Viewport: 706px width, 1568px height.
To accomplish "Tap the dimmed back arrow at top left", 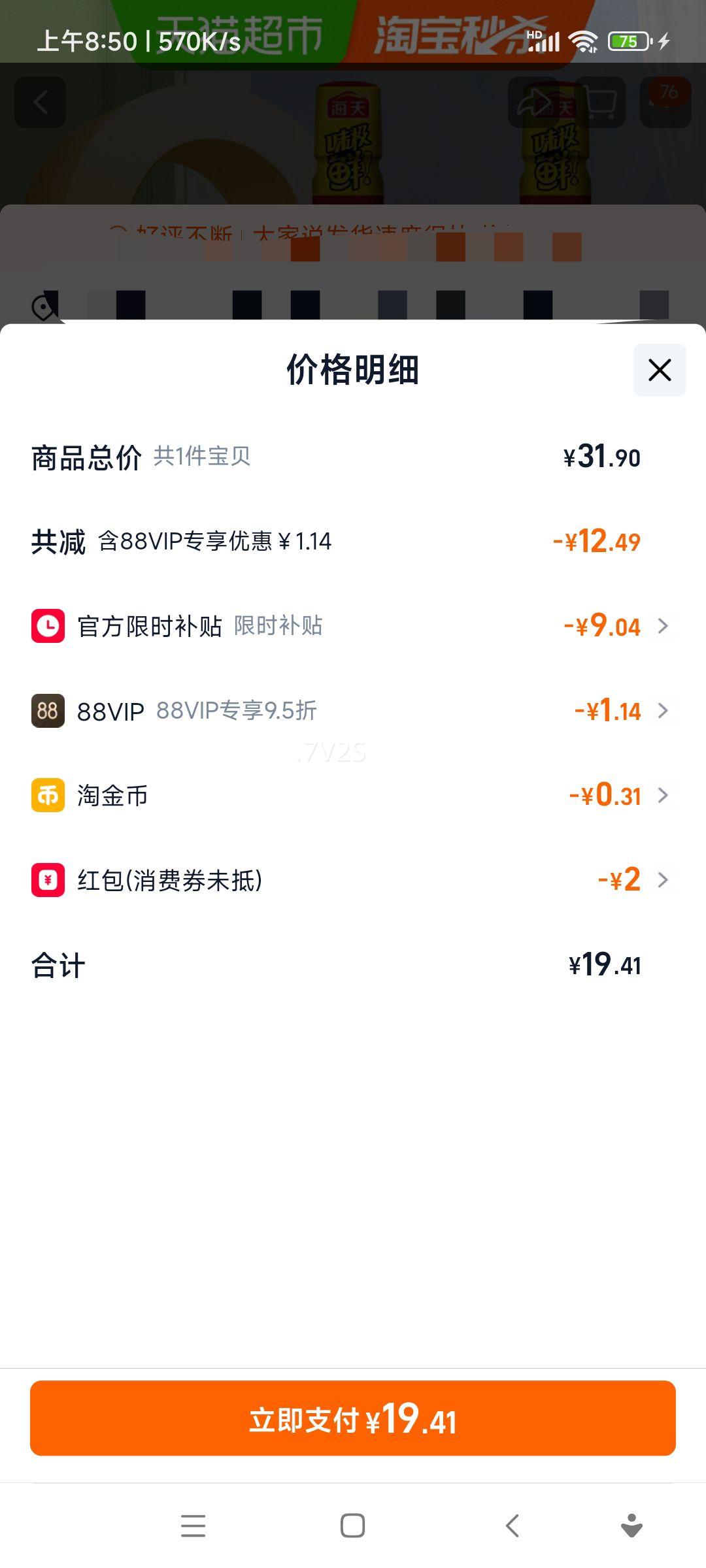I will point(41,102).
